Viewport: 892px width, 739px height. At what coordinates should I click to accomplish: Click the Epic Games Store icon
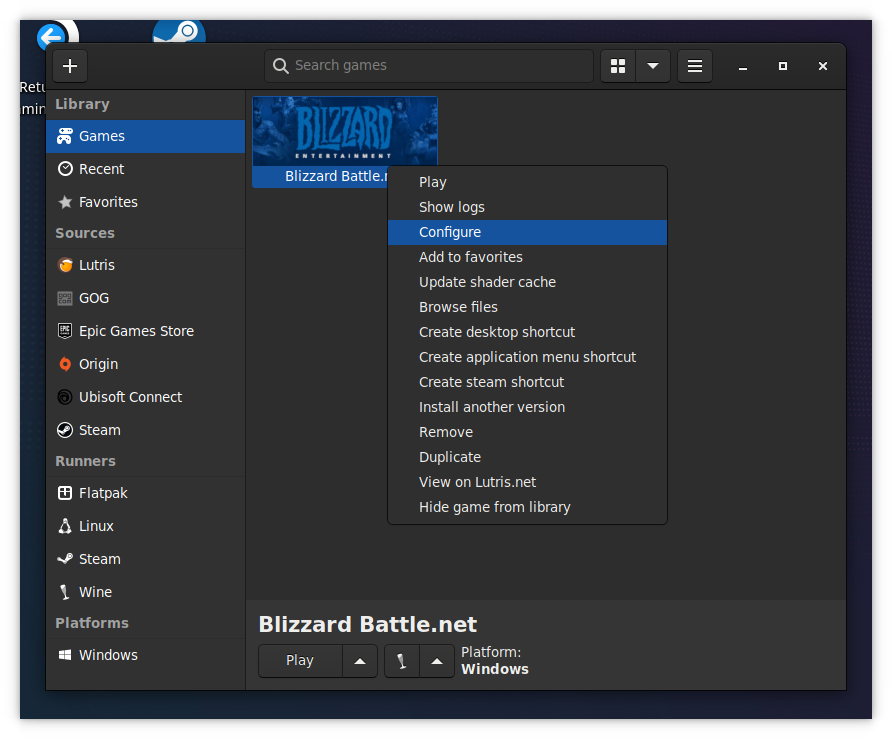click(x=65, y=331)
